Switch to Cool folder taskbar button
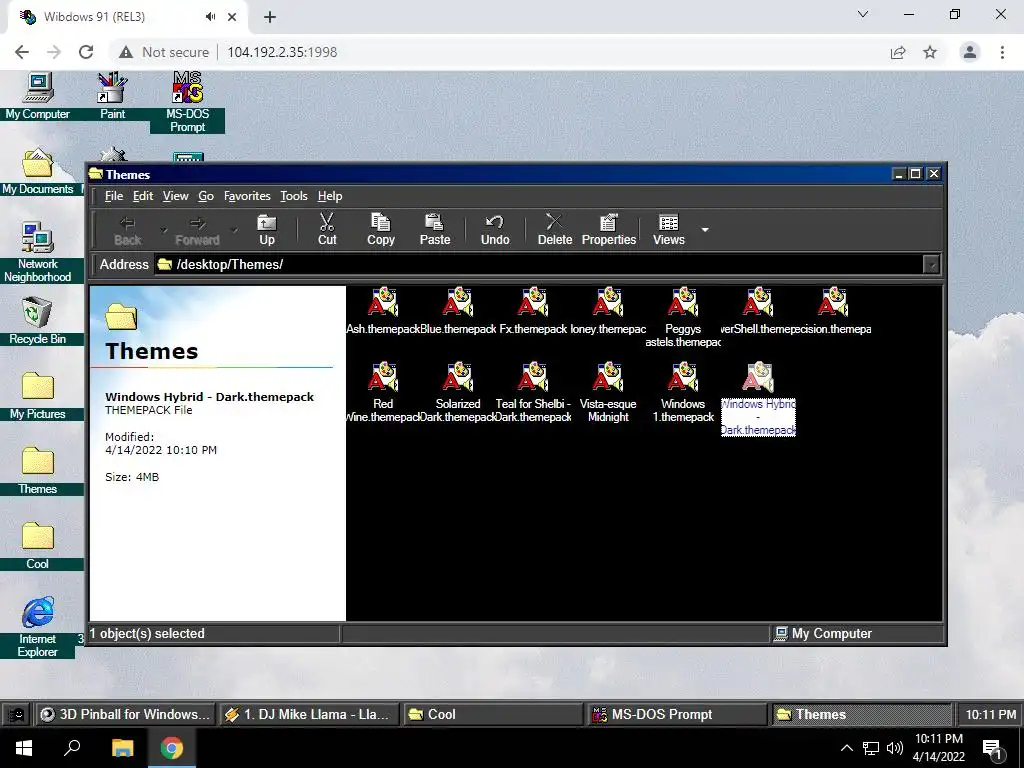Image resolution: width=1024 pixels, height=768 pixels. click(x=493, y=714)
